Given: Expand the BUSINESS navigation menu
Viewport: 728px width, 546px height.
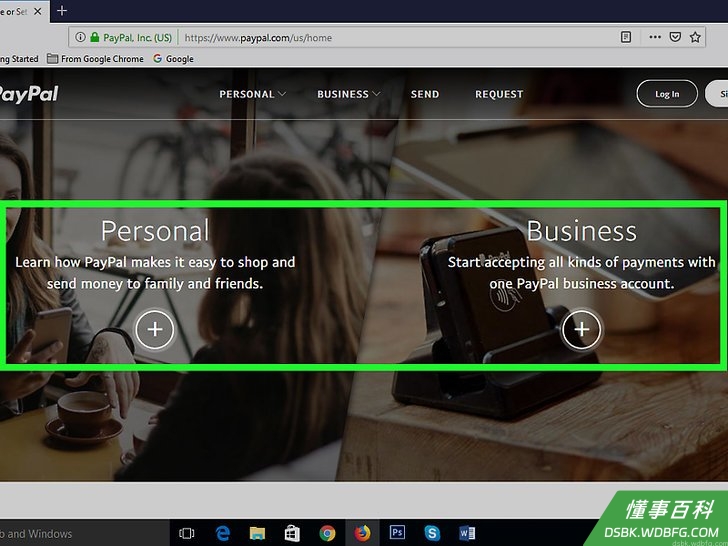Looking at the screenshot, I should [349, 94].
